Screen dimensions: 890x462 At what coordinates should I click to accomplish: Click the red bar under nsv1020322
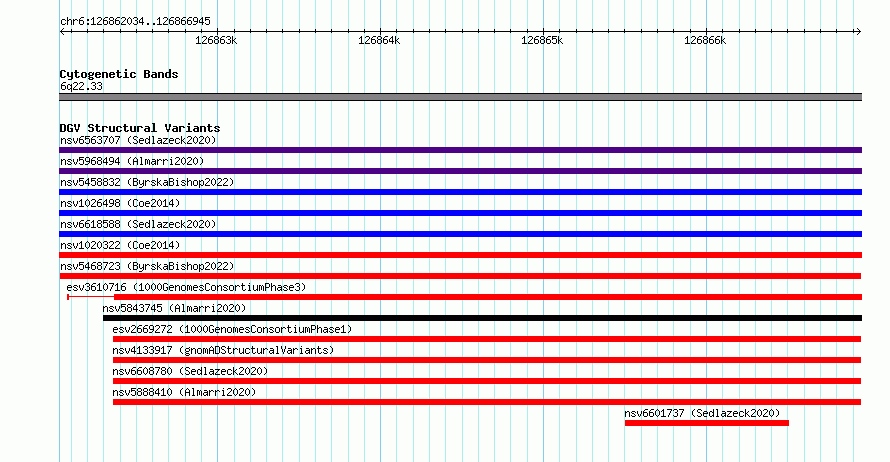click(x=460, y=255)
